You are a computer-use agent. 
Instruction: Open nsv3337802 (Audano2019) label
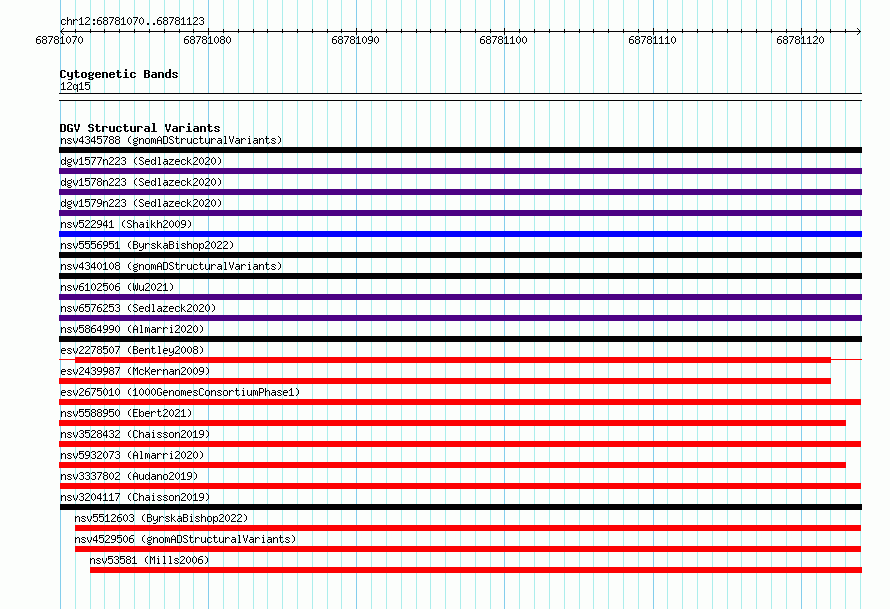[129, 476]
